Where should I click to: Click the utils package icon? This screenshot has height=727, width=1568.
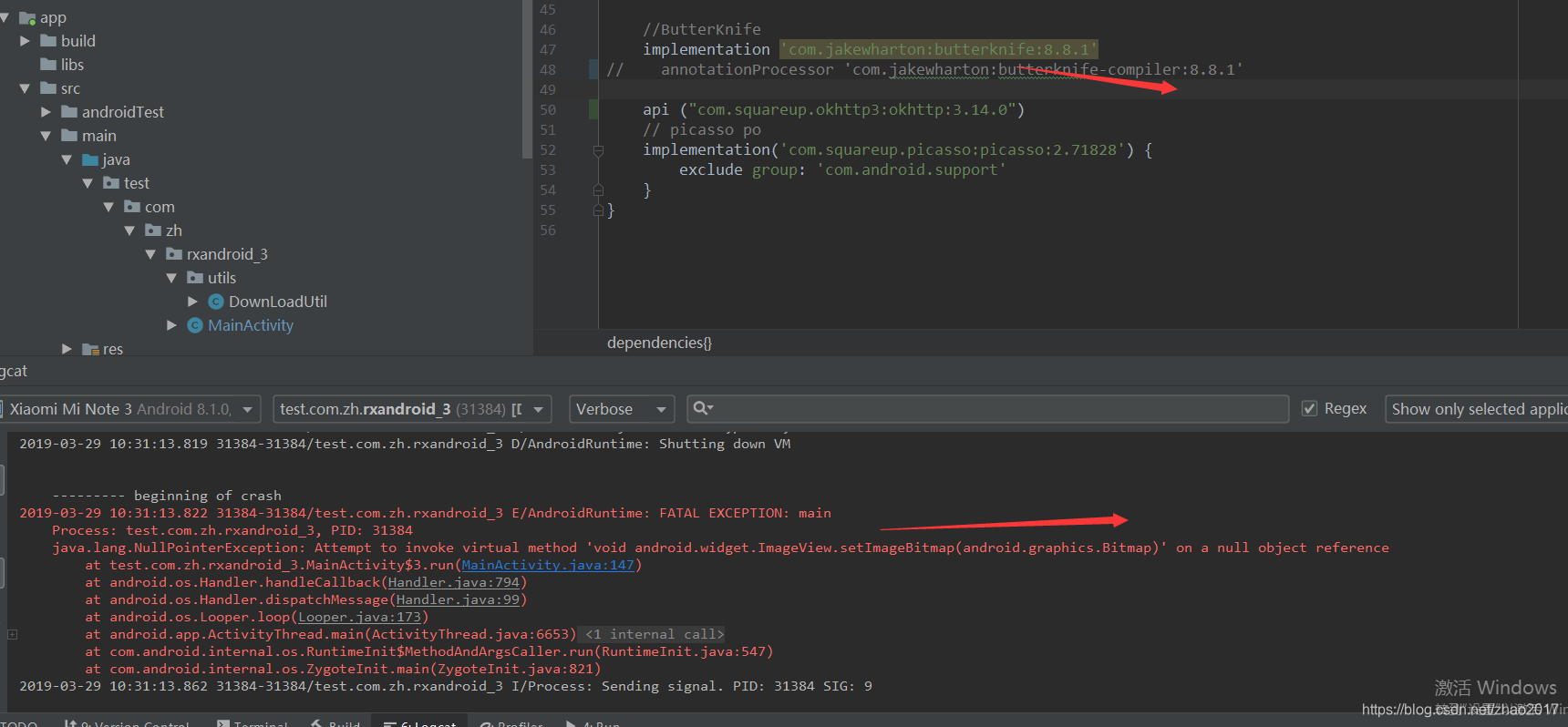point(195,278)
